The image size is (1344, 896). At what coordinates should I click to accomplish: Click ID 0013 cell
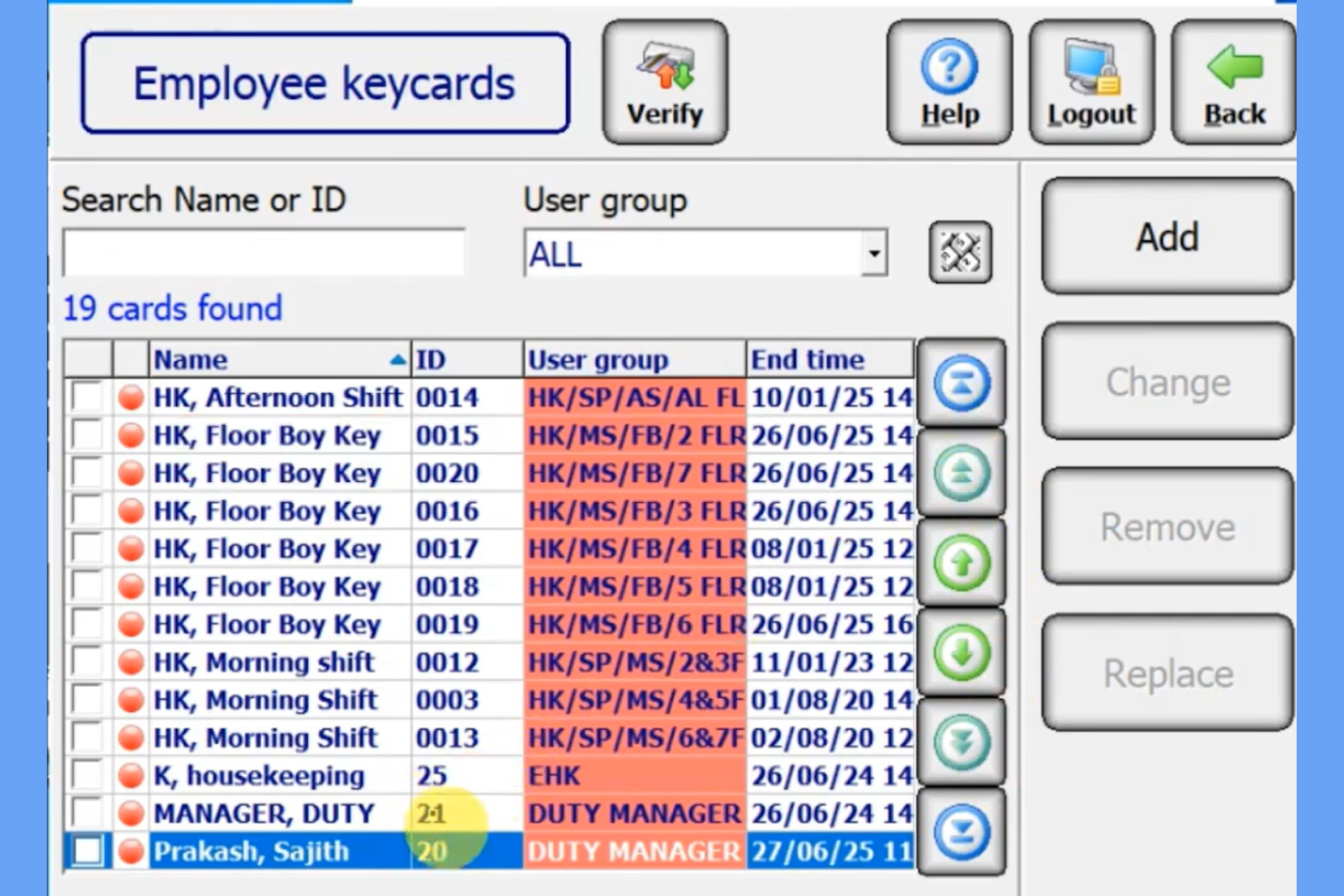click(467, 738)
